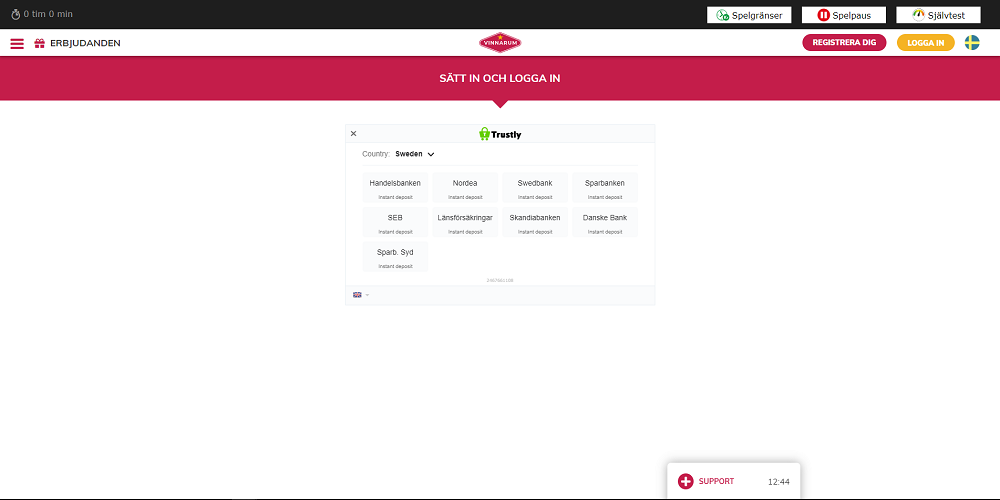Image resolution: width=1000 pixels, height=500 pixels.
Task: Open the hamburger menu icon
Action: 17,43
